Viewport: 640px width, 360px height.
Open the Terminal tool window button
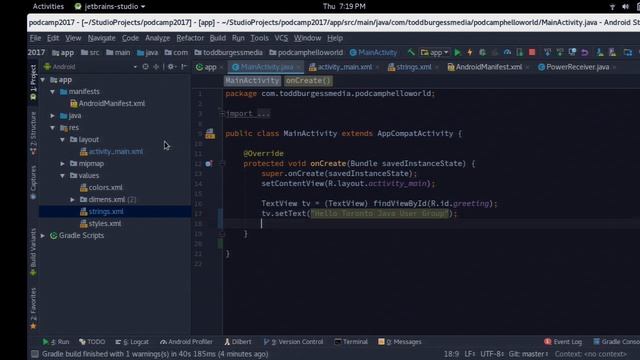[351, 342]
